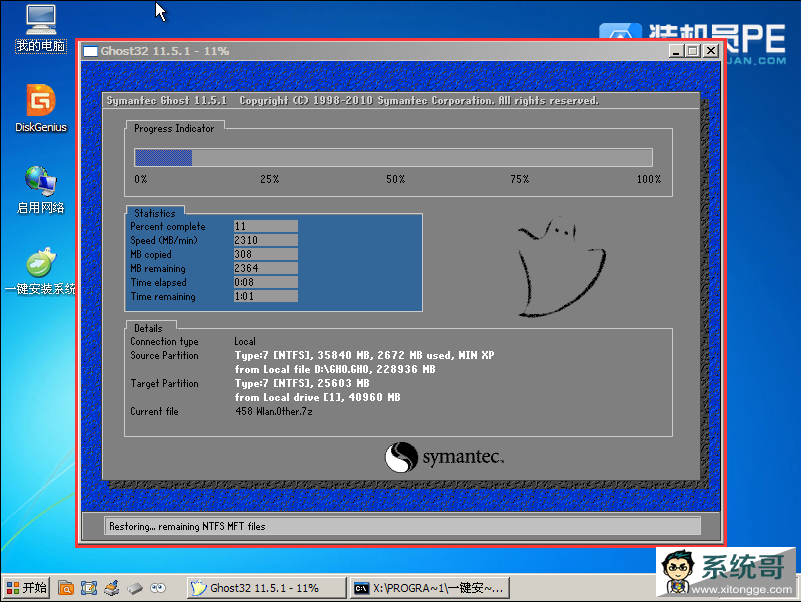801x602 pixels.
Task: Click the Symantec logo
Action: (444, 457)
